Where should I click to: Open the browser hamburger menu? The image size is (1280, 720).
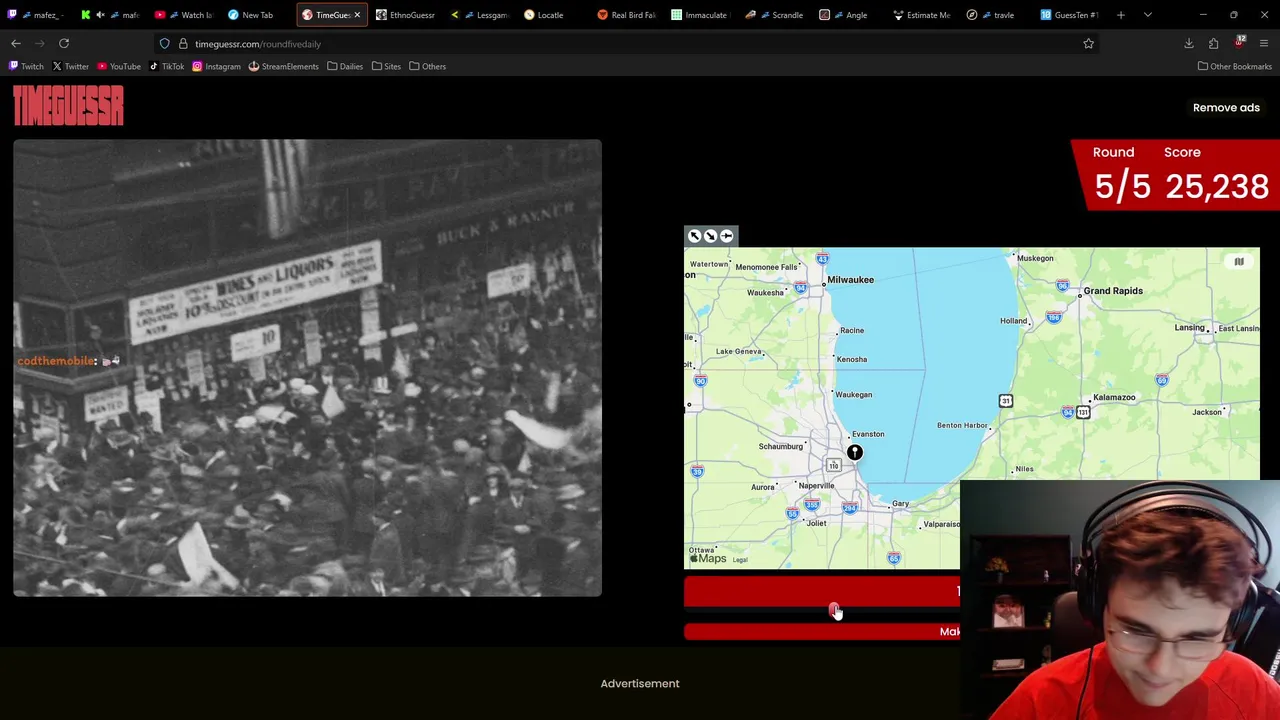click(x=1264, y=43)
